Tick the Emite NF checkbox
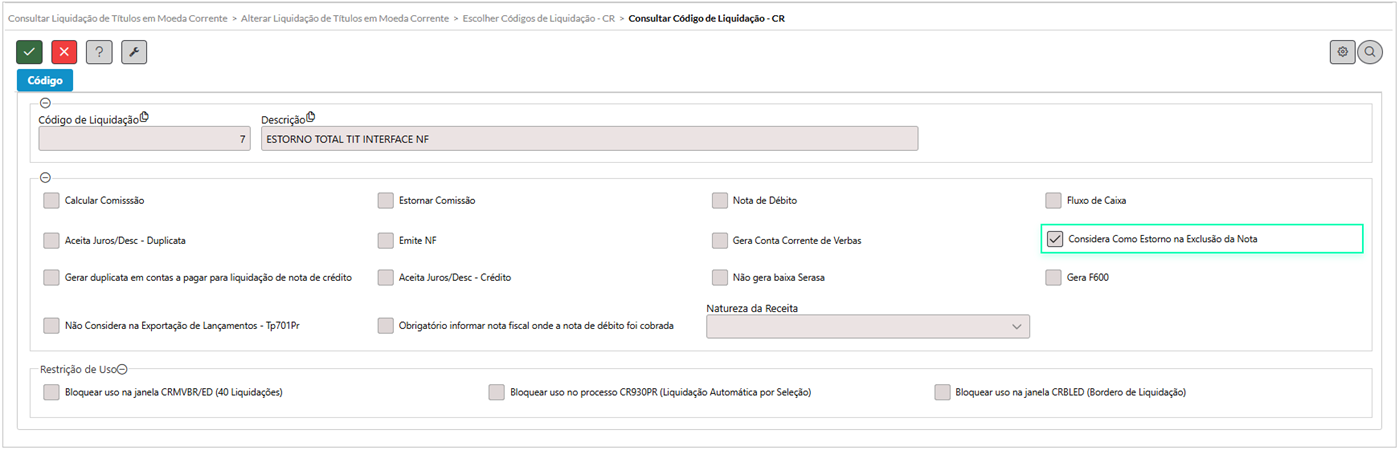The image size is (1399, 450). (x=386, y=240)
